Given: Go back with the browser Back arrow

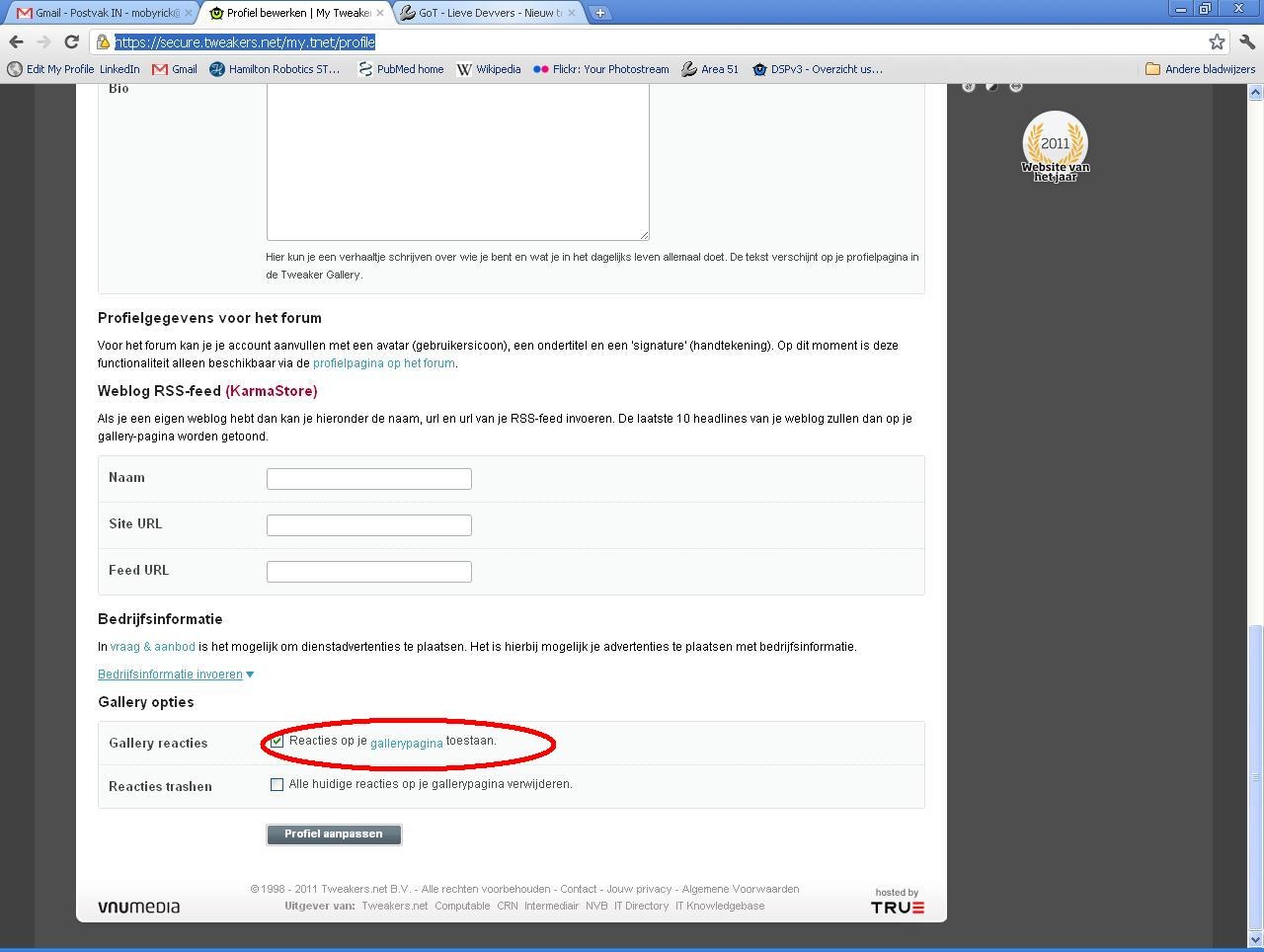Looking at the screenshot, I should click(x=16, y=41).
